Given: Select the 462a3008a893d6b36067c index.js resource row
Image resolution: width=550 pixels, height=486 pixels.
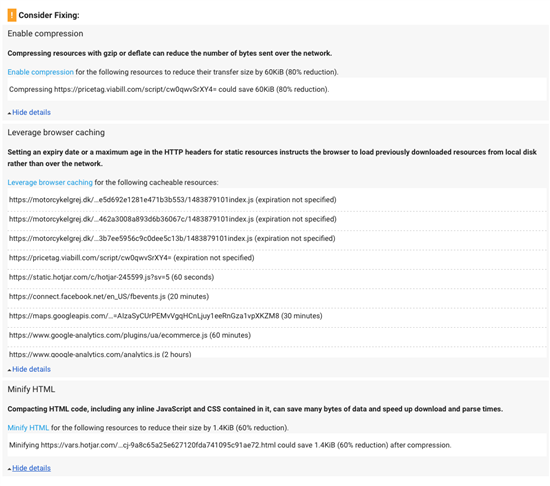Looking at the screenshot, I should 277,219.
